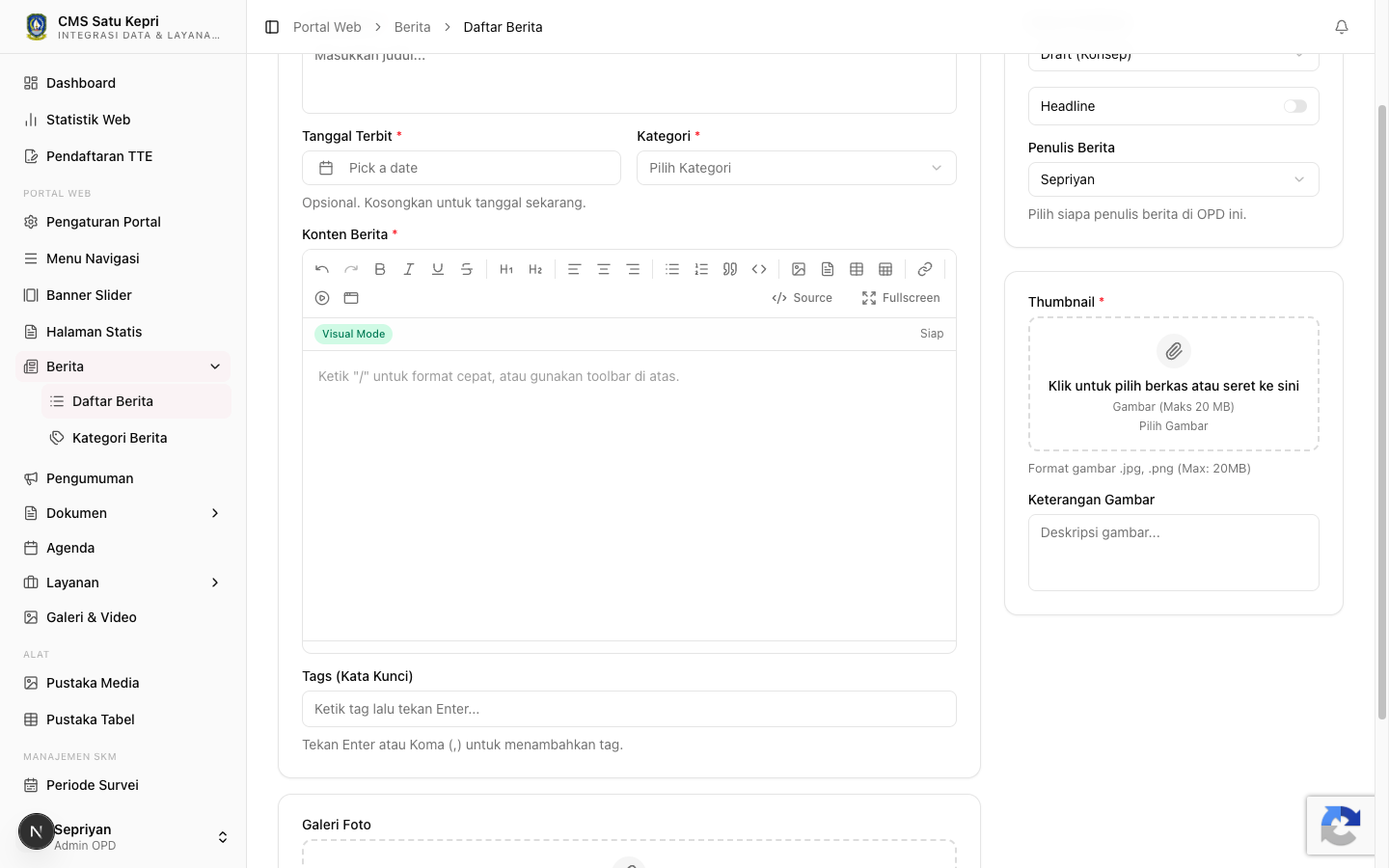Image resolution: width=1389 pixels, height=868 pixels.
Task: Click the paperclip icon in Thumbnail area
Action: [x=1174, y=351]
